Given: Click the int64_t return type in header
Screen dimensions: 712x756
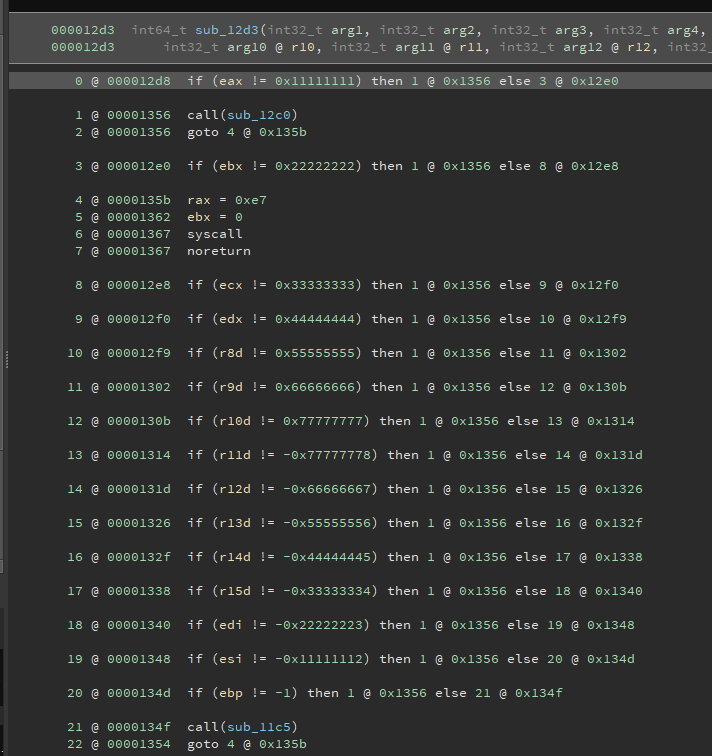Looking at the screenshot, I should [x=154, y=30].
